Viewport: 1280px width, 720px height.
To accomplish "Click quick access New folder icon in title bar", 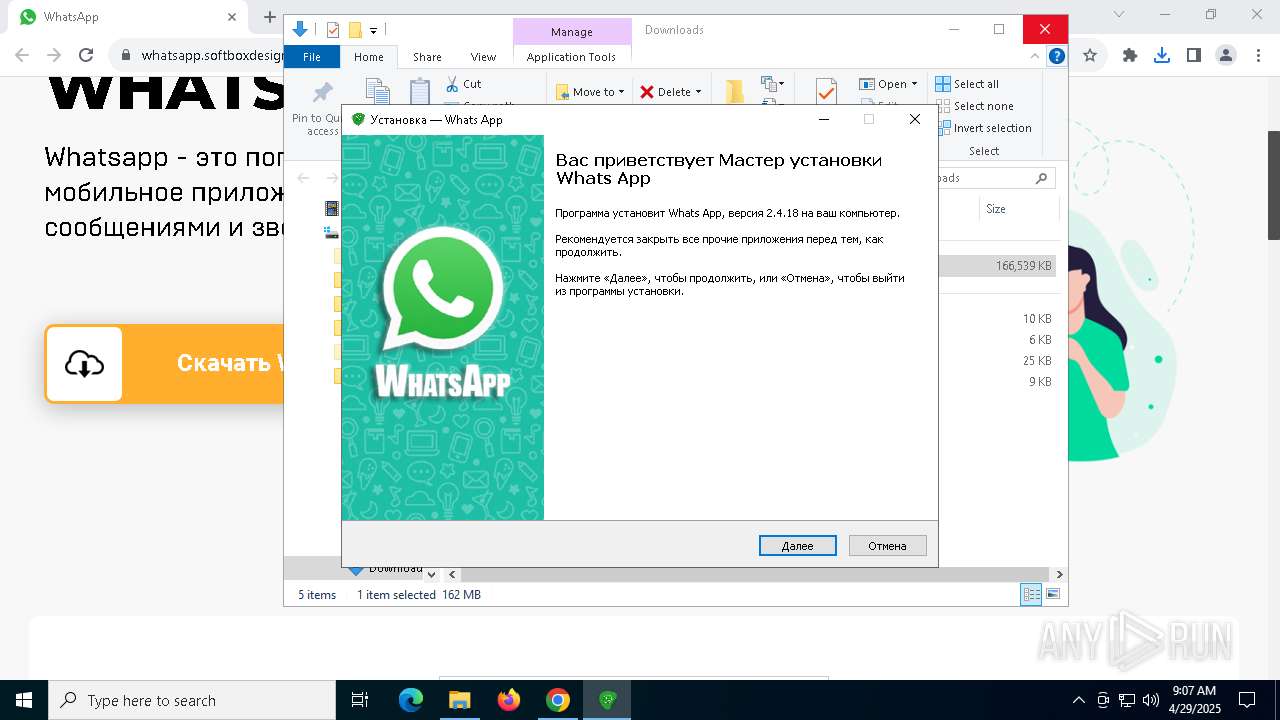I will (x=355, y=30).
